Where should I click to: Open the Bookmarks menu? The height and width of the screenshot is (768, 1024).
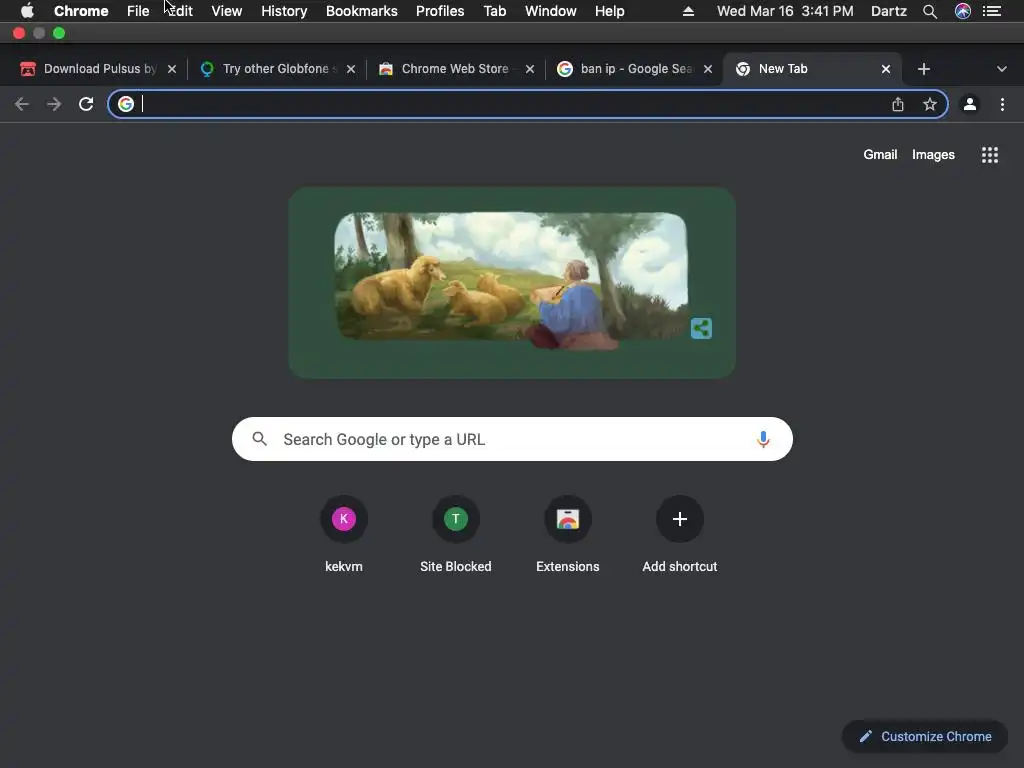(x=362, y=11)
